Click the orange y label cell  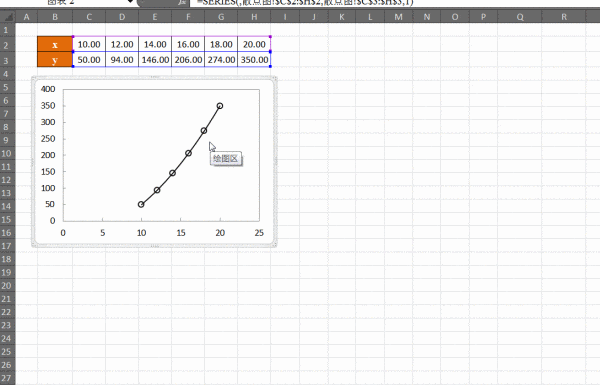point(55,60)
